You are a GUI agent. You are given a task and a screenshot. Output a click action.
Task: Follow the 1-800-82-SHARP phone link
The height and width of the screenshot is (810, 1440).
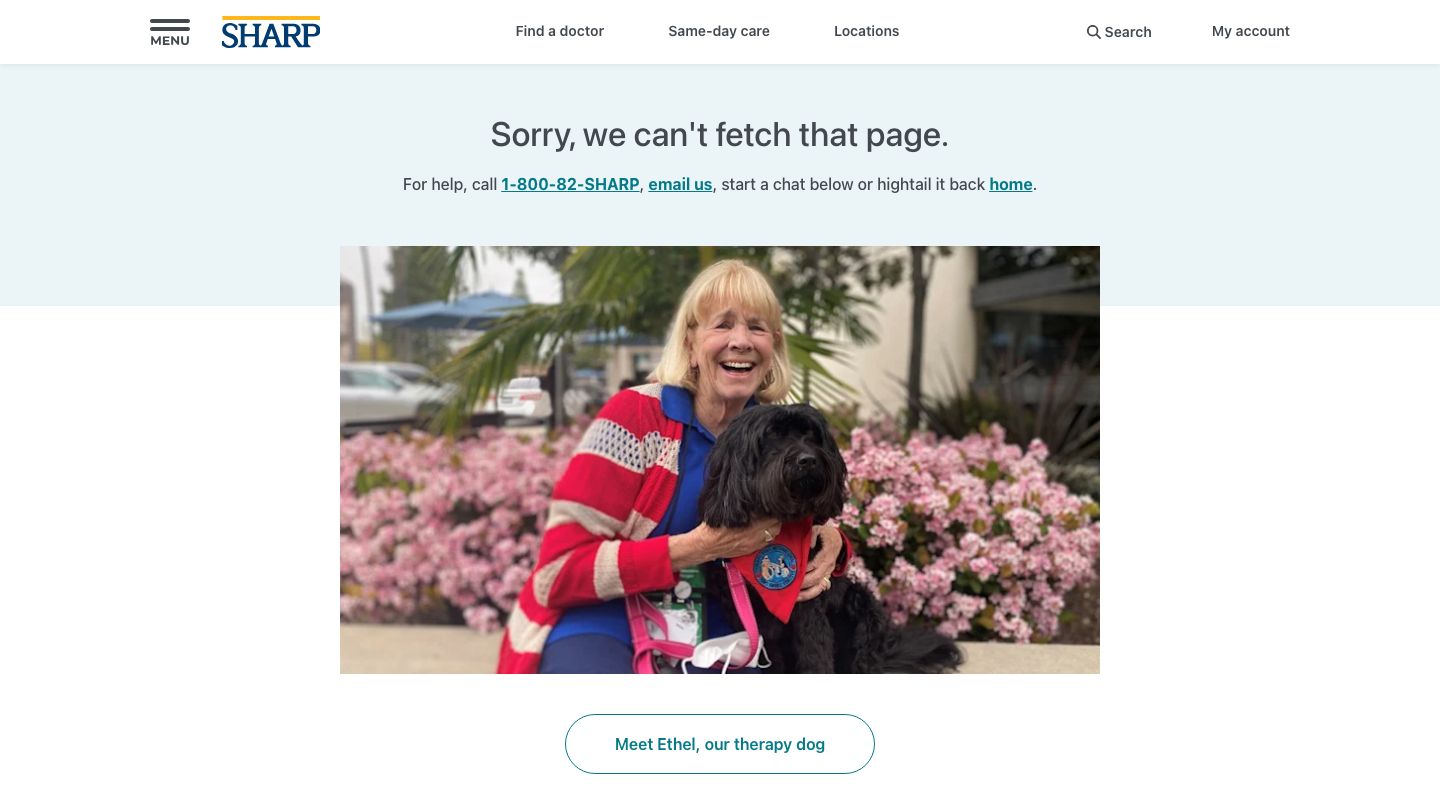coord(570,184)
